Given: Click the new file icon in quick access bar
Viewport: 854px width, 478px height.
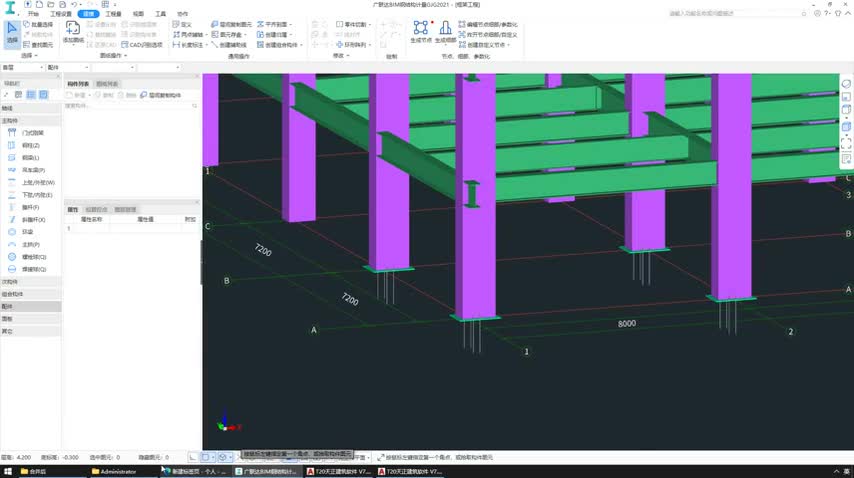Looking at the screenshot, I should (39, 4).
